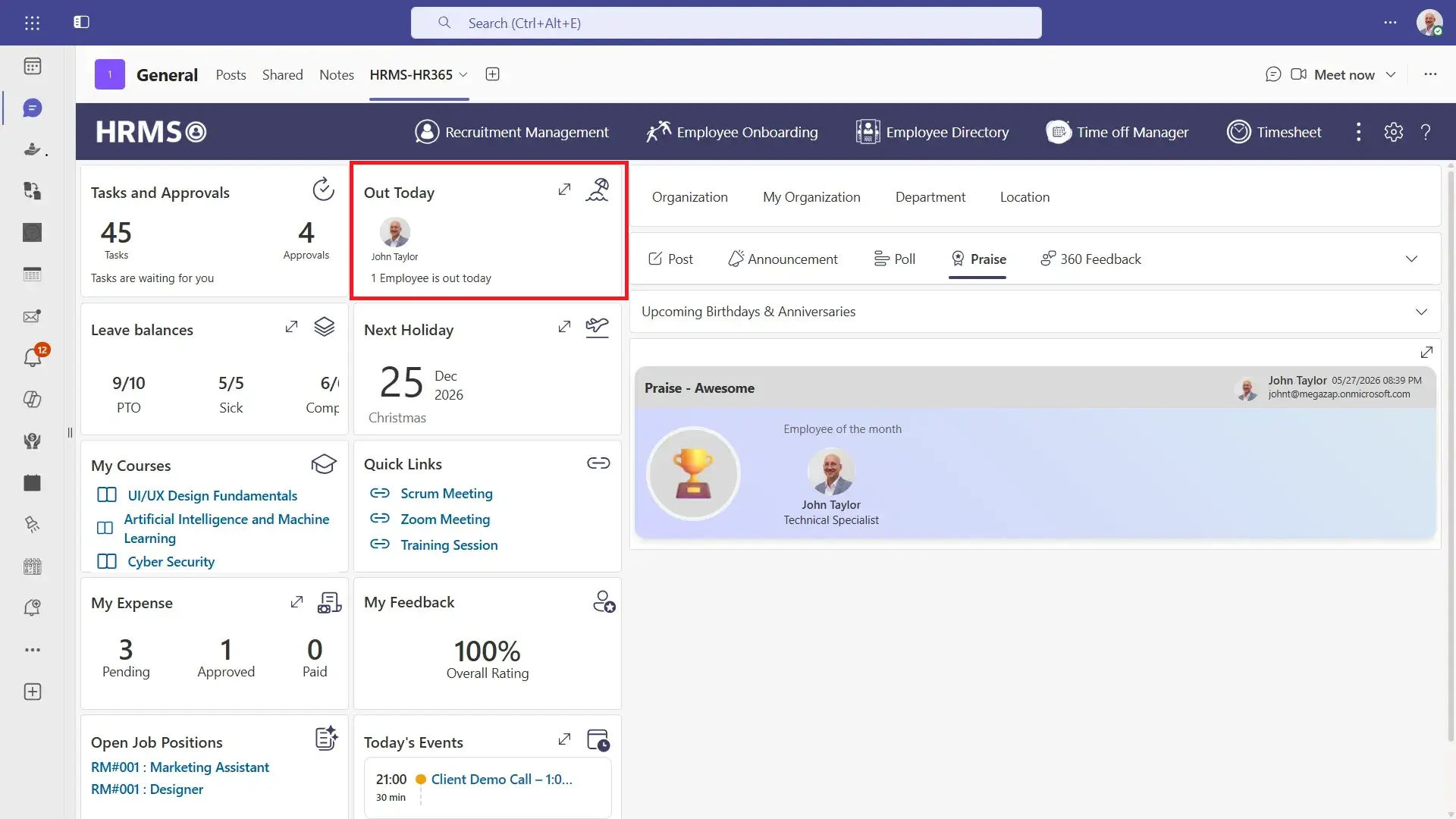Image resolution: width=1456 pixels, height=819 pixels.
Task: Open Employee Directory module
Action: (932, 132)
